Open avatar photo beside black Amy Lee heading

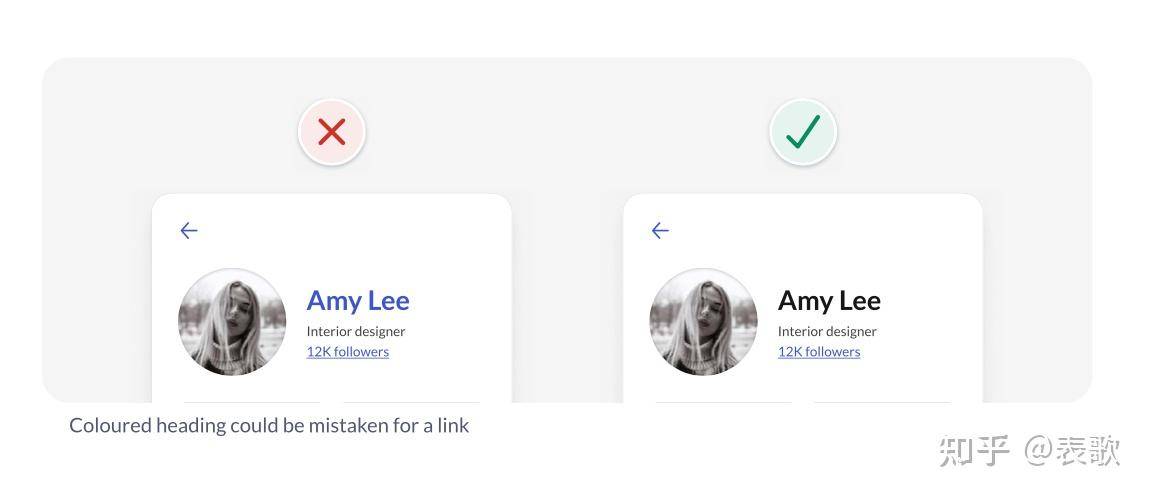[x=703, y=322]
